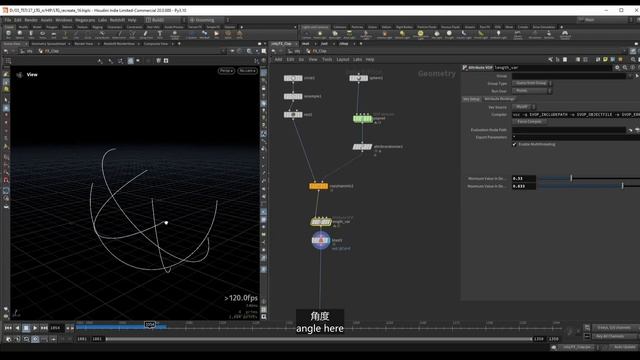Jump to the last frame
640x360 pixels.
[x=44, y=328]
